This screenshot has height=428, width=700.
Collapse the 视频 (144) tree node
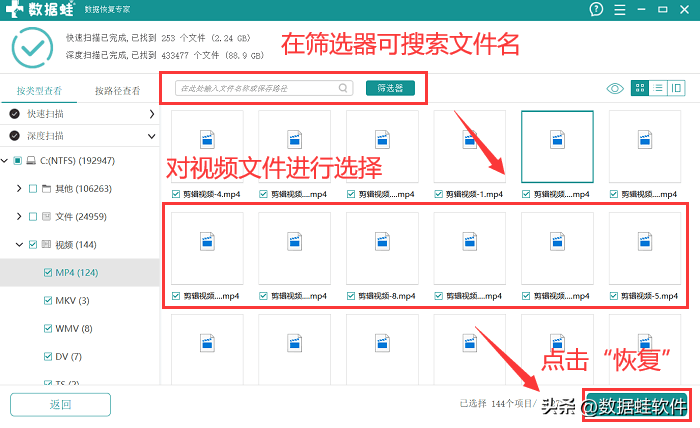tap(19, 245)
